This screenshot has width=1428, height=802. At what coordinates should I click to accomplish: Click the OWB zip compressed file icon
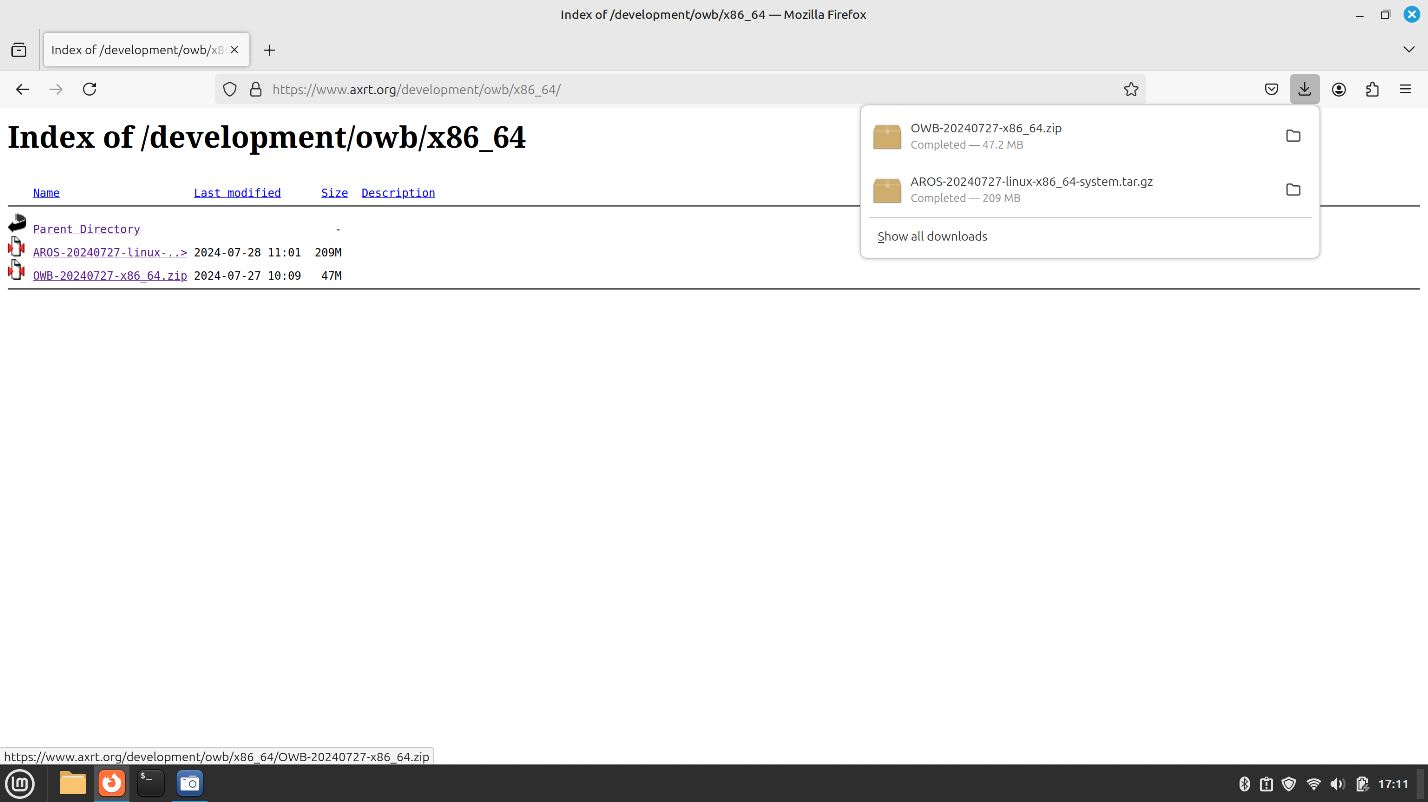[x=17, y=270]
